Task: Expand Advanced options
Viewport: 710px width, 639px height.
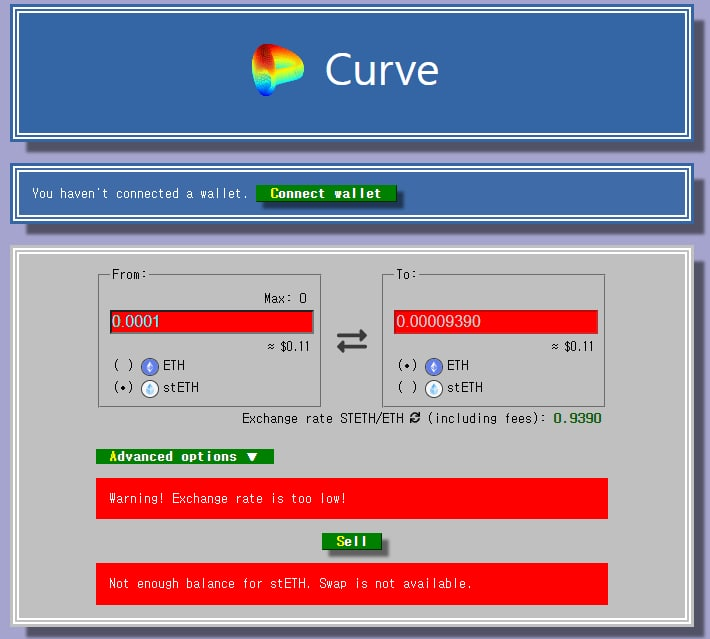Action: click(185, 456)
